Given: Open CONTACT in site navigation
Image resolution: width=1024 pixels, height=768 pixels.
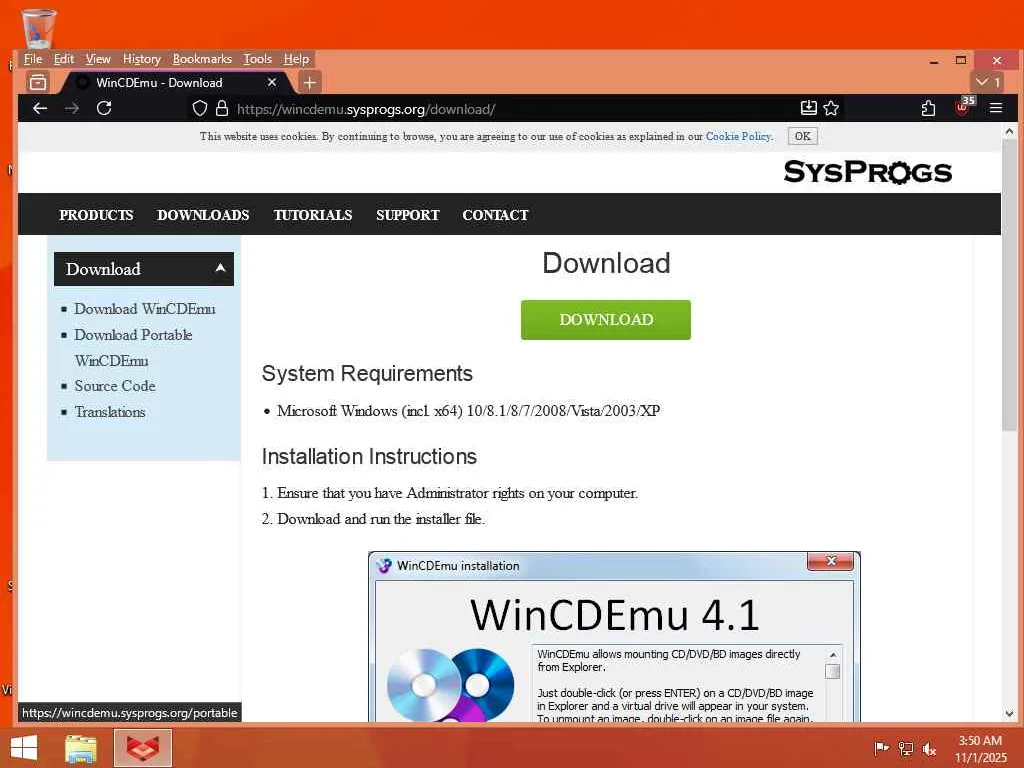Looking at the screenshot, I should [x=495, y=215].
